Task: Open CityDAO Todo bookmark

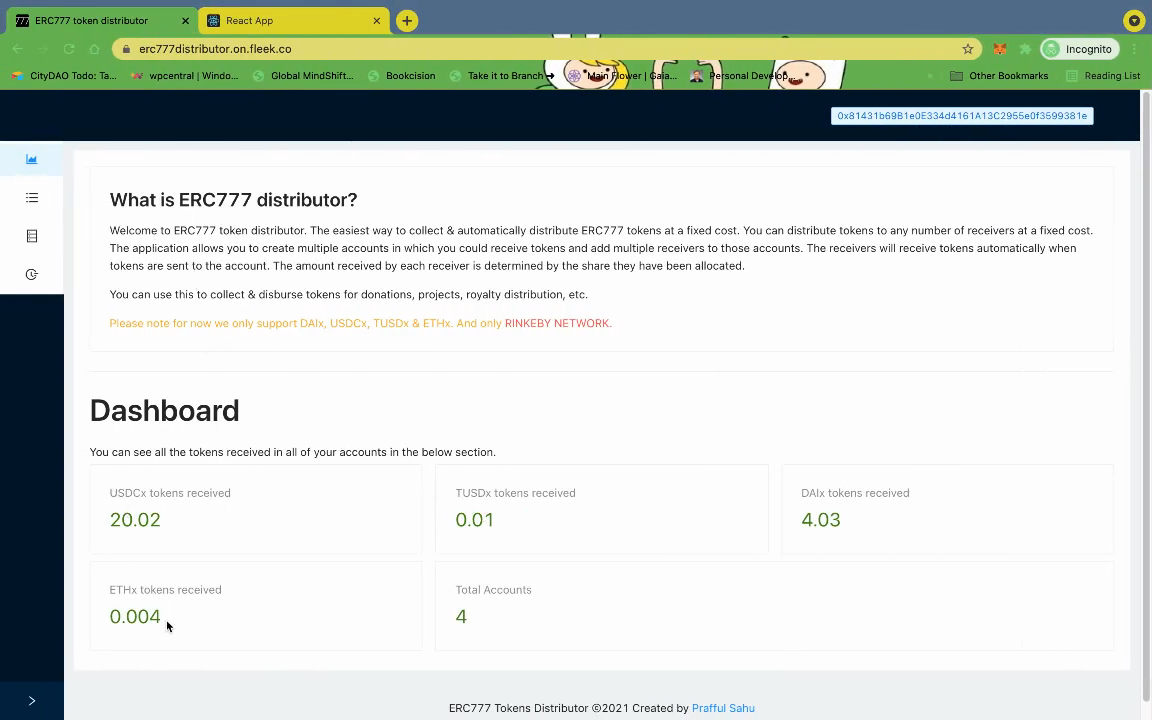Action: (x=64, y=76)
